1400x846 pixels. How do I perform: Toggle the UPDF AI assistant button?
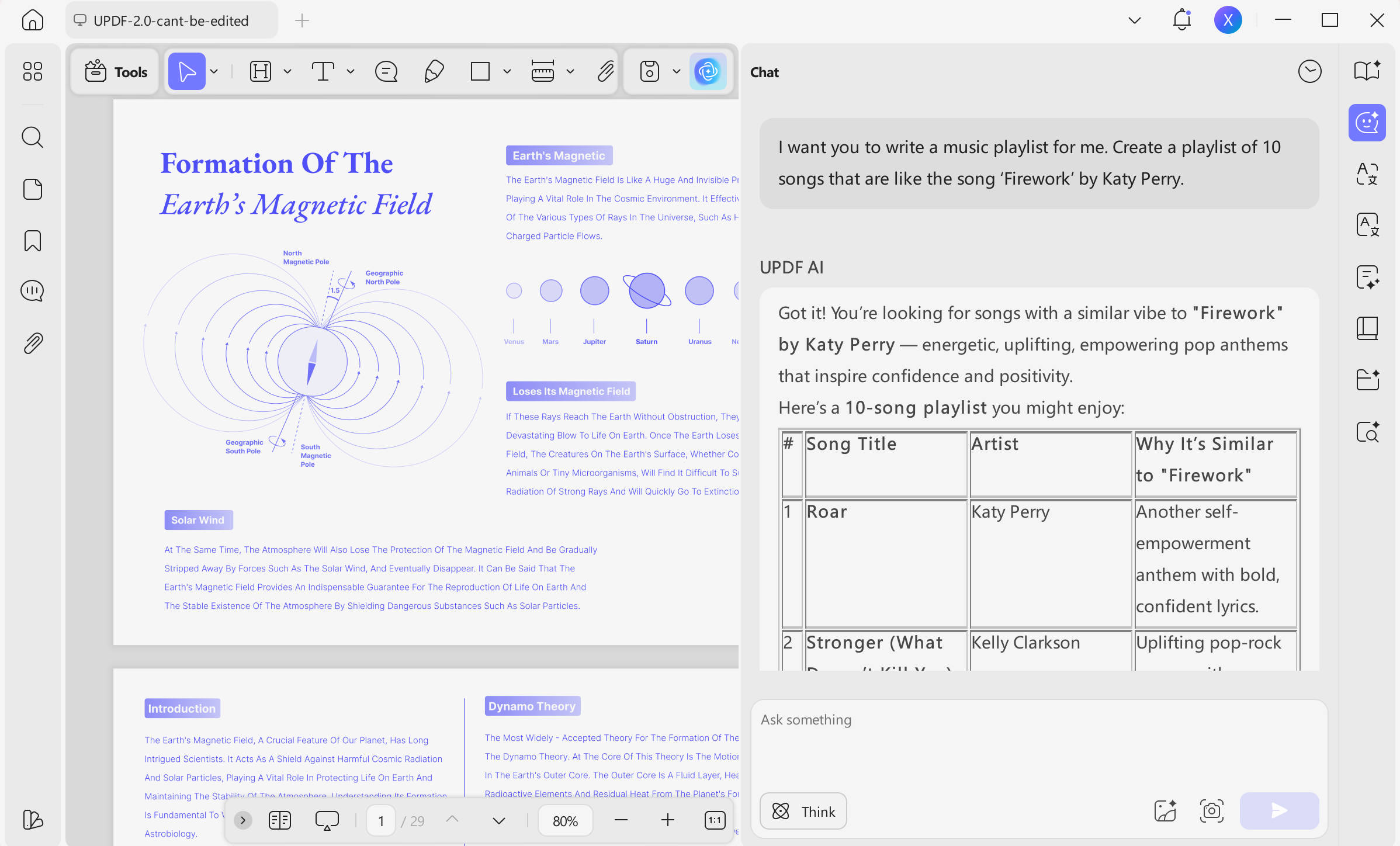708,72
